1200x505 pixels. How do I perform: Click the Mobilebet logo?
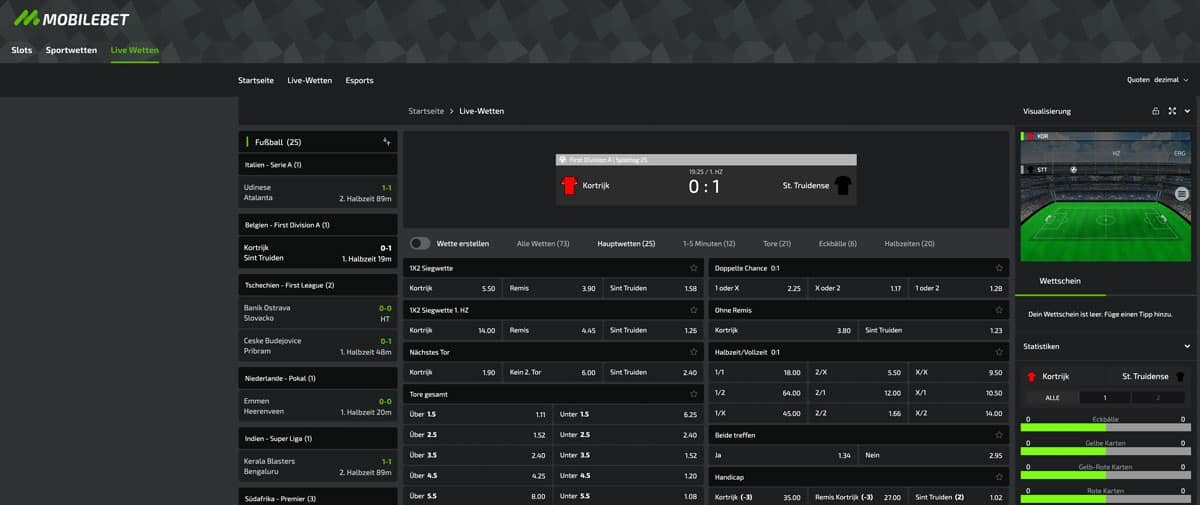[71, 18]
